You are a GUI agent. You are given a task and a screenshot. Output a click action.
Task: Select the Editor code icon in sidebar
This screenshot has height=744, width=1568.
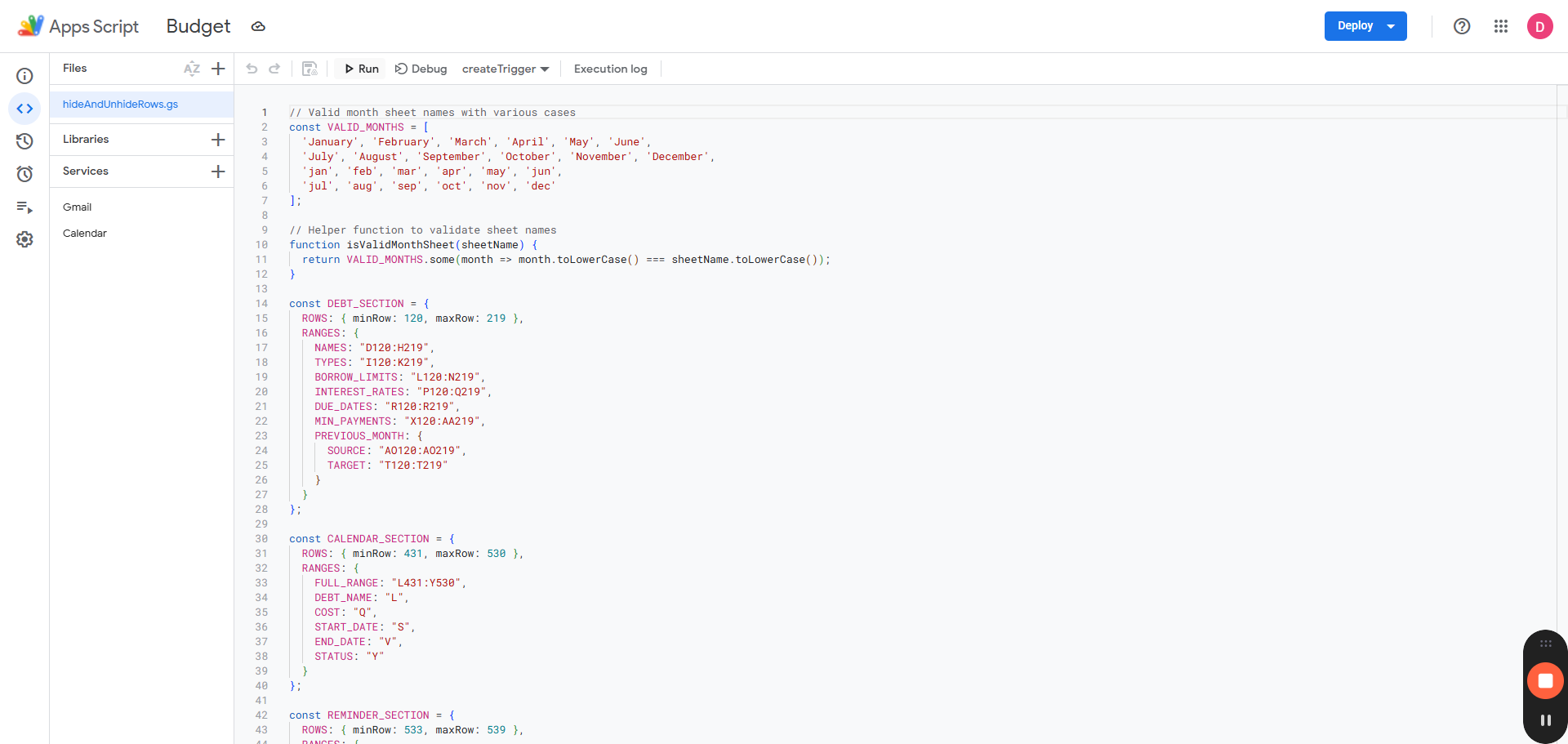(x=24, y=109)
